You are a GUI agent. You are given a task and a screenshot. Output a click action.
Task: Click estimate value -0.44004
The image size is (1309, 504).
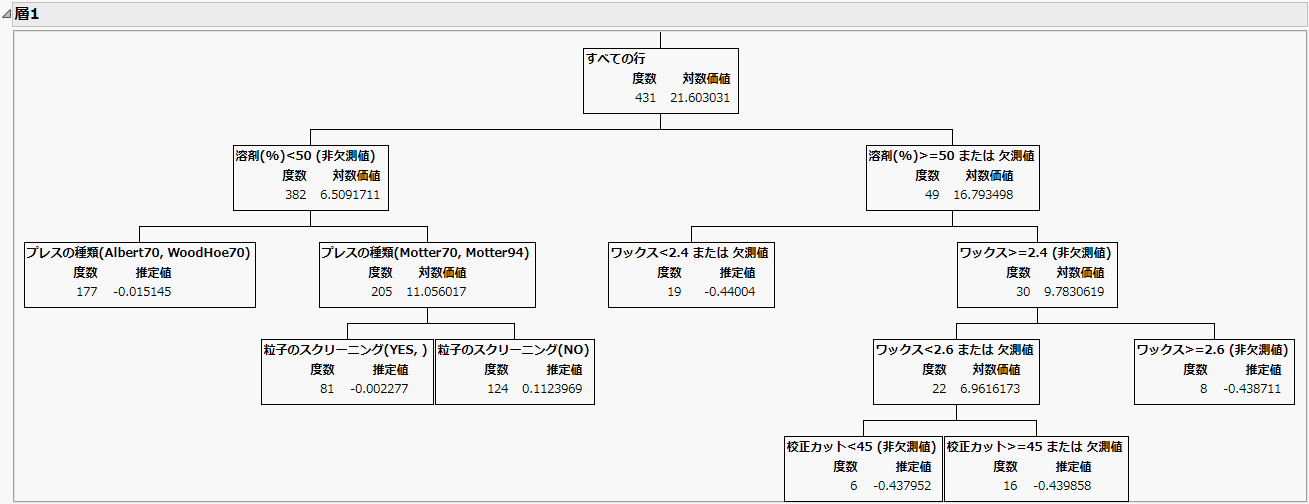pyautogui.click(x=730, y=291)
